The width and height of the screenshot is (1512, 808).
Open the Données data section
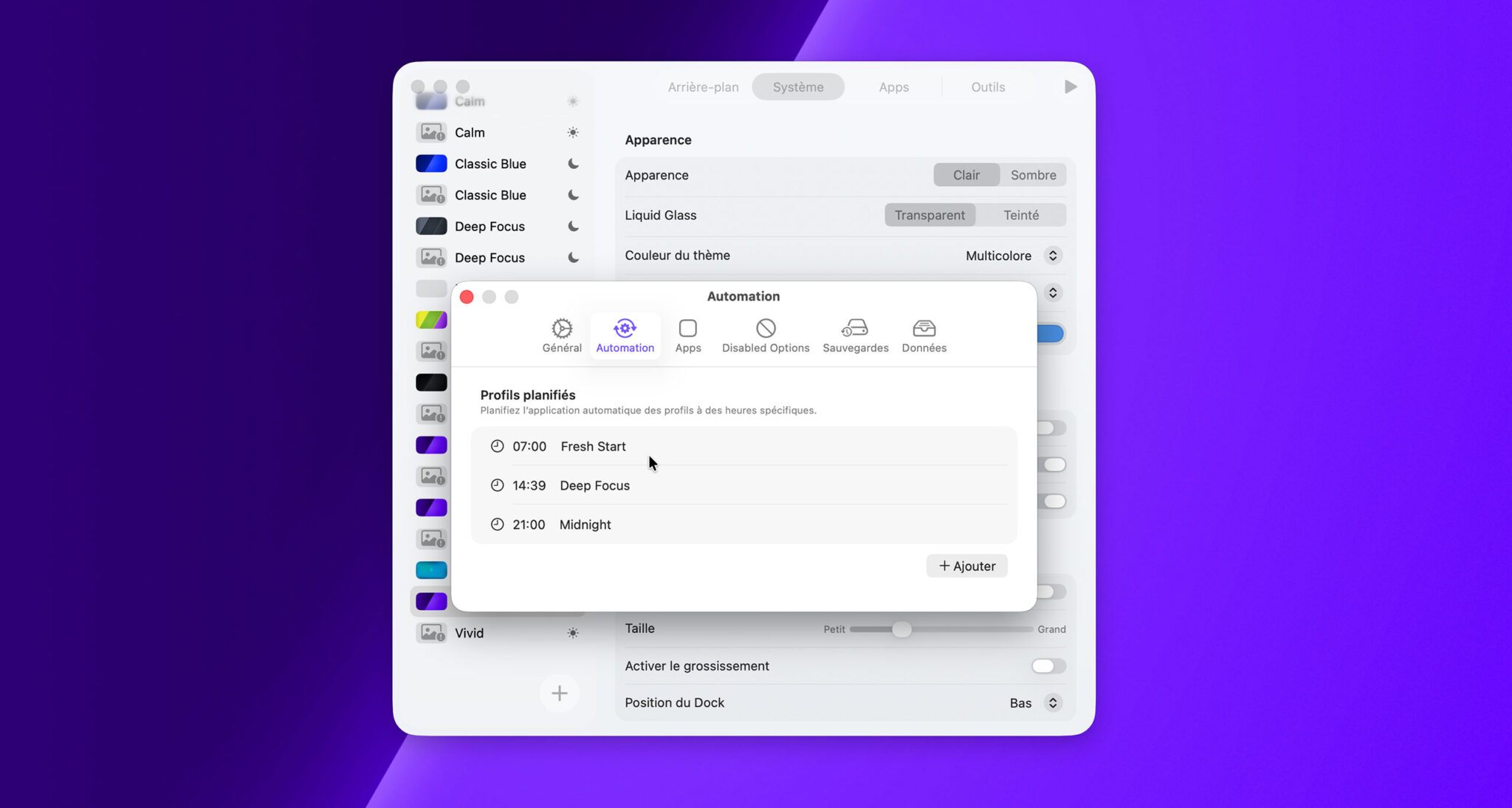924,335
